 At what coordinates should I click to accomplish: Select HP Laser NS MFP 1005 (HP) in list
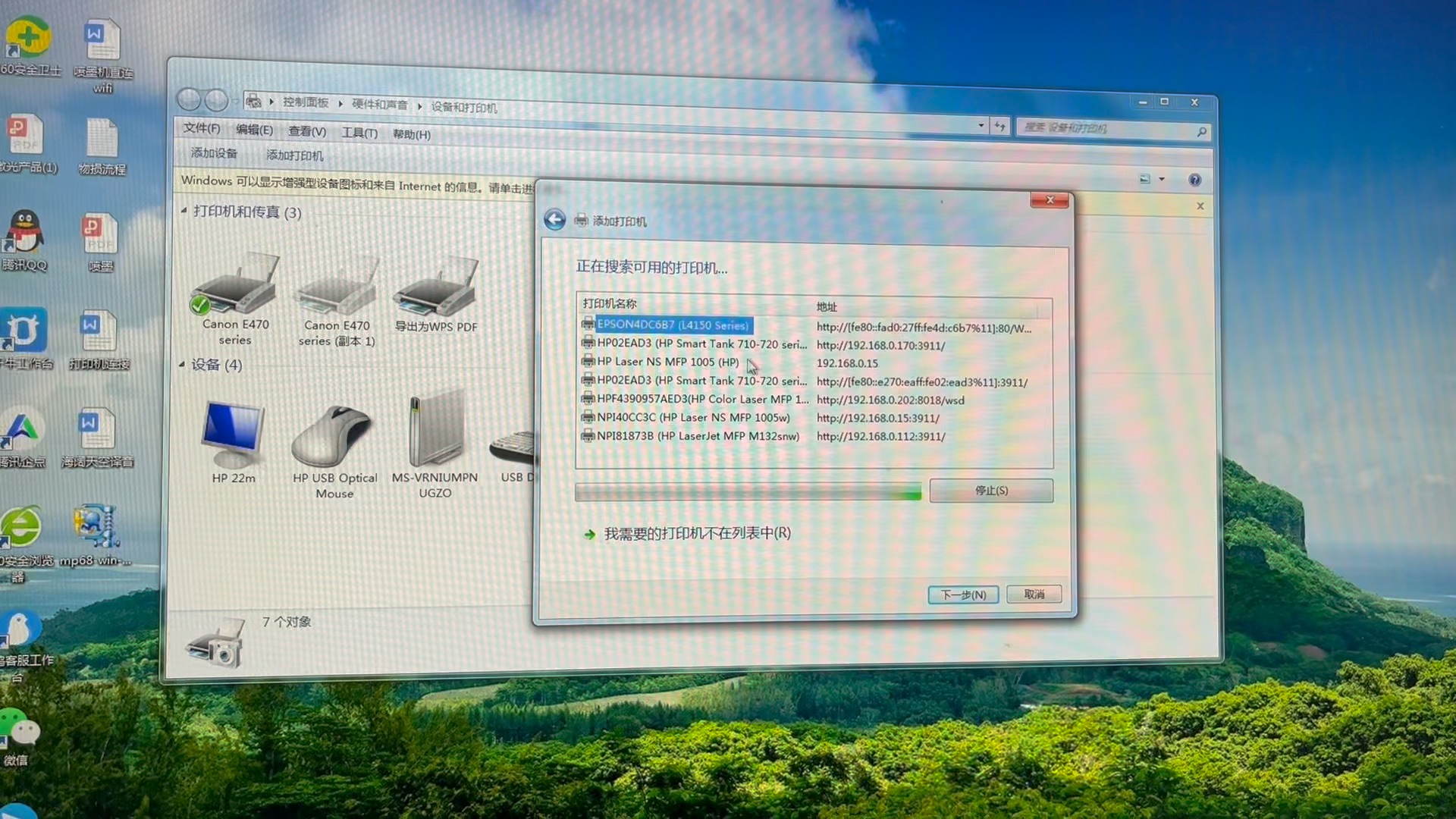point(667,362)
